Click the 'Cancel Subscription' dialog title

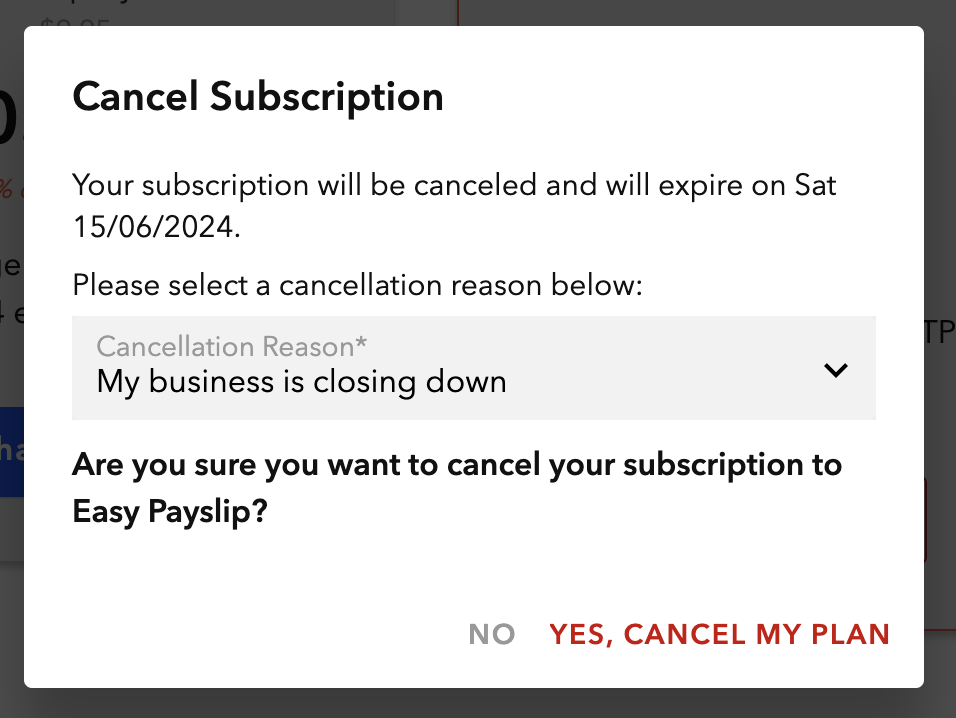257,96
